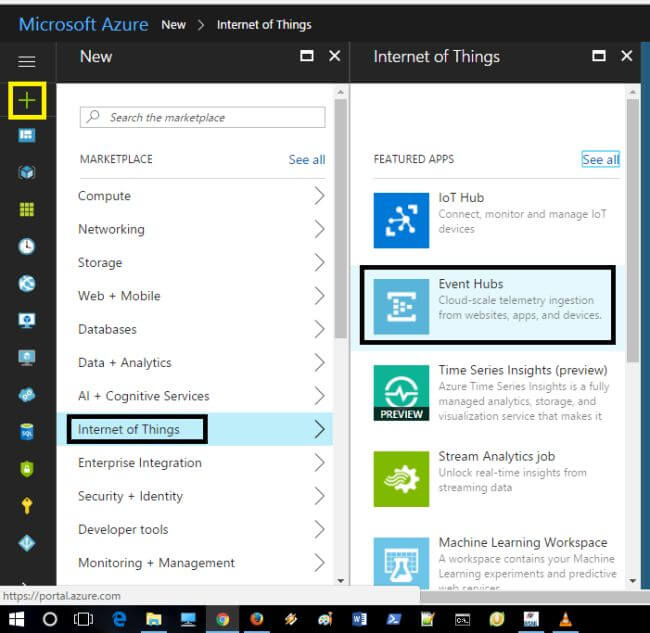This screenshot has height=633, width=650.
Task: Click See all under Featured Apps
Action: pyautogui.click(x=601, y=160)
